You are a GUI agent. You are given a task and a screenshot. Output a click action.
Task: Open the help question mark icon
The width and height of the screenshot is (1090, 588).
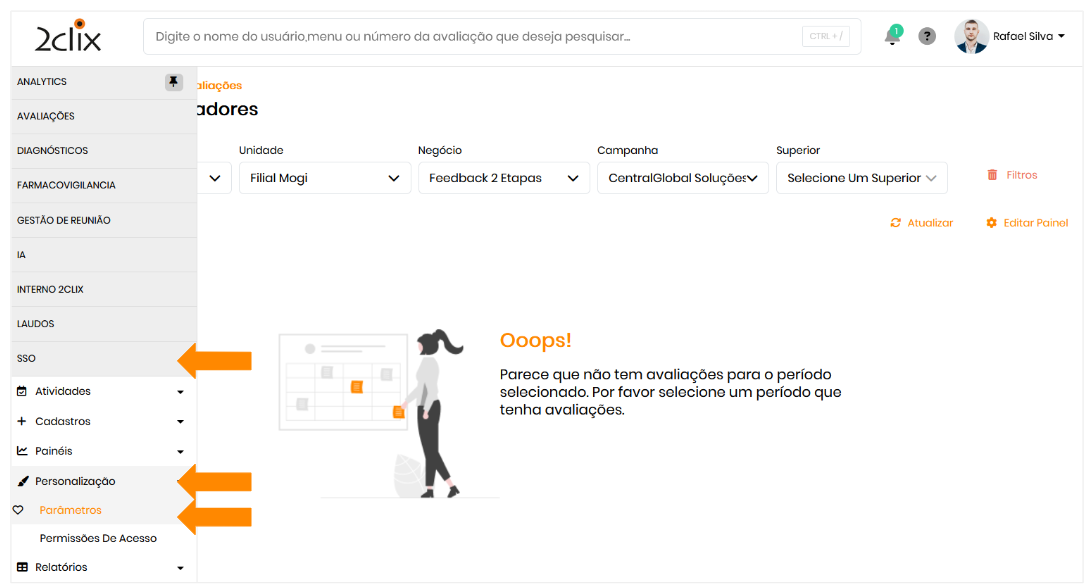[927, 37]
